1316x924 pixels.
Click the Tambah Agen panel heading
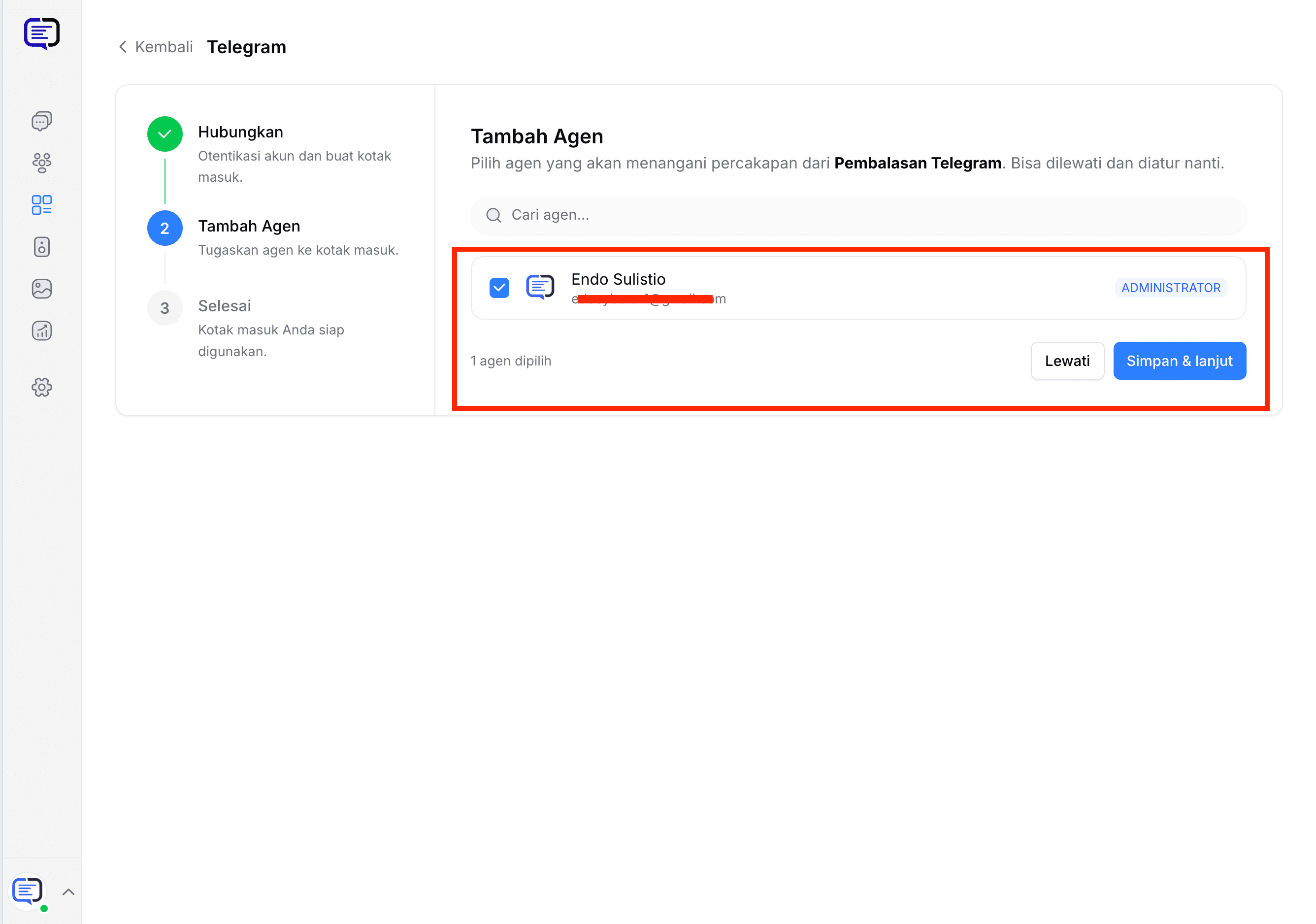tap(537, 136)
